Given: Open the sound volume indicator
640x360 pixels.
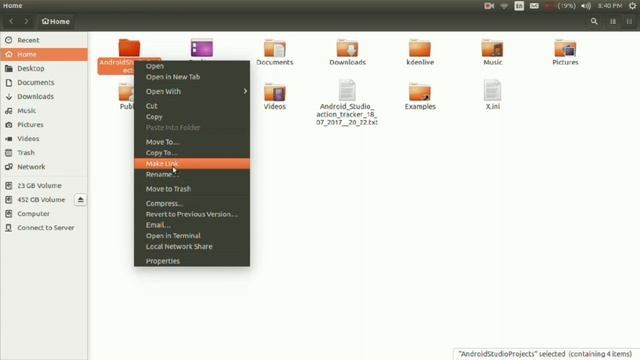Looking at the screenshot, I should 586,6.
